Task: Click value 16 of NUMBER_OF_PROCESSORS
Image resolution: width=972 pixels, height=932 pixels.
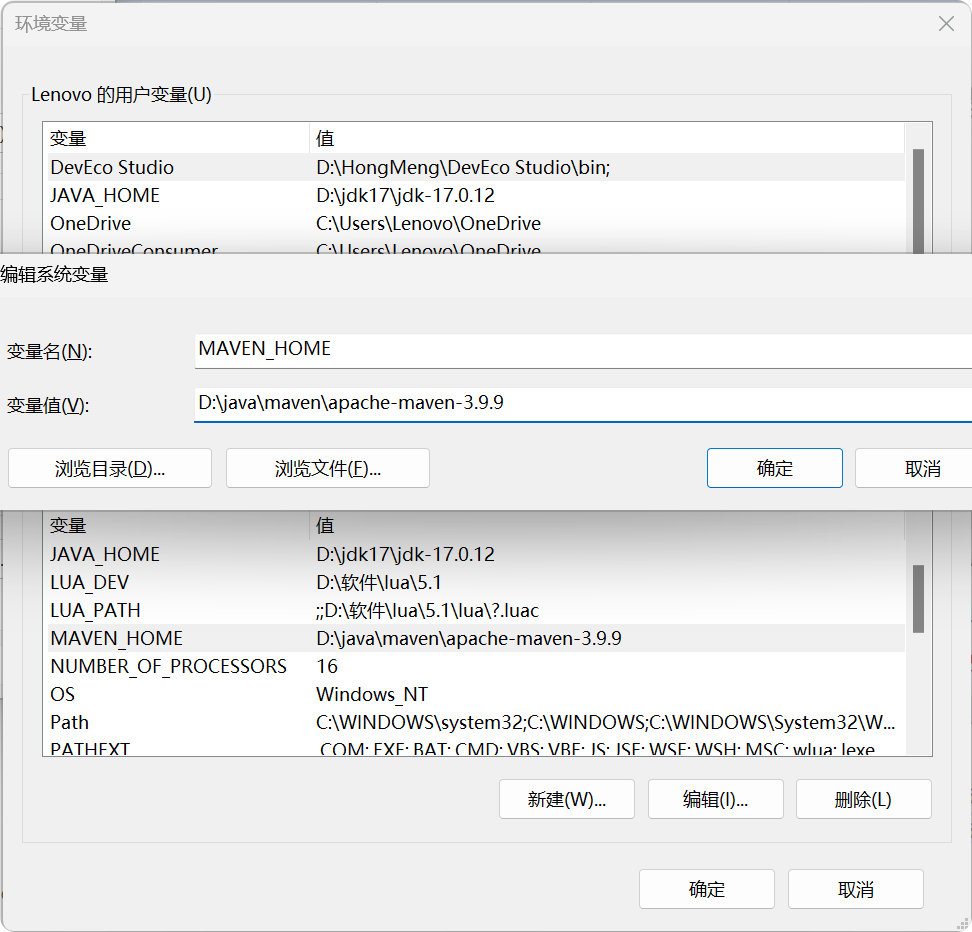Action: tap(327, 666)
